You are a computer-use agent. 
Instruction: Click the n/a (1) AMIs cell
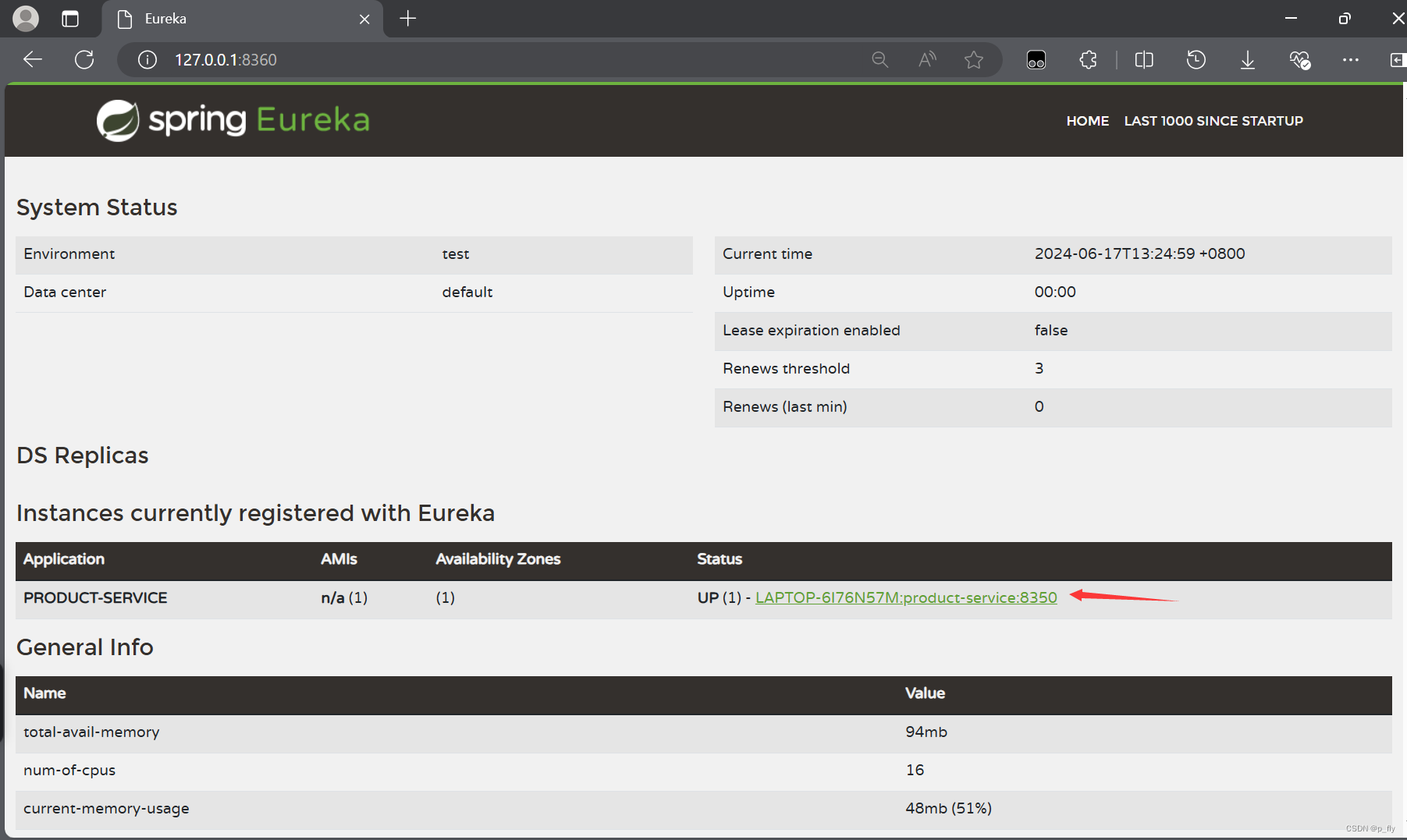344,597
